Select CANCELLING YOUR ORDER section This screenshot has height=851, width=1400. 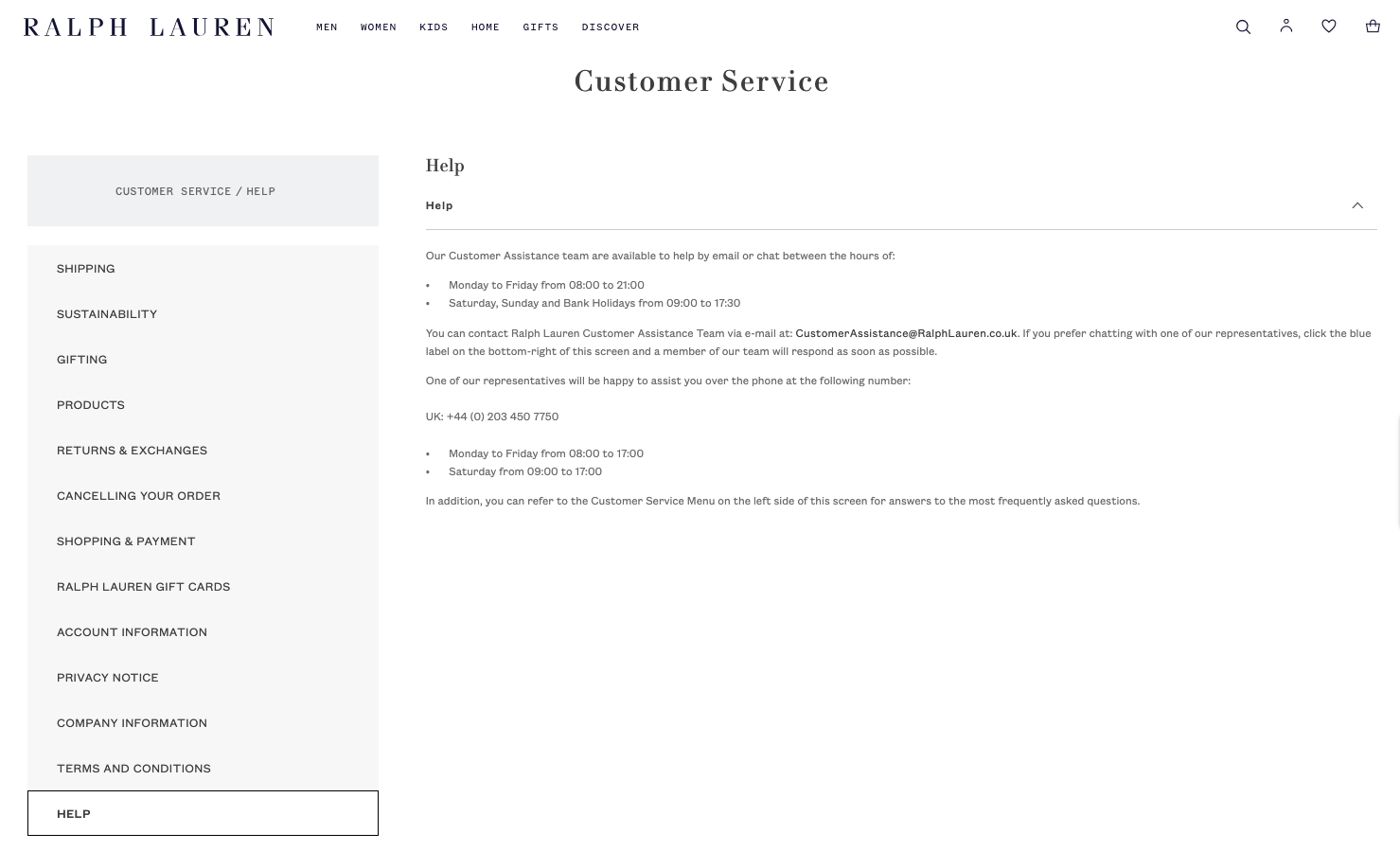point(138,496)
